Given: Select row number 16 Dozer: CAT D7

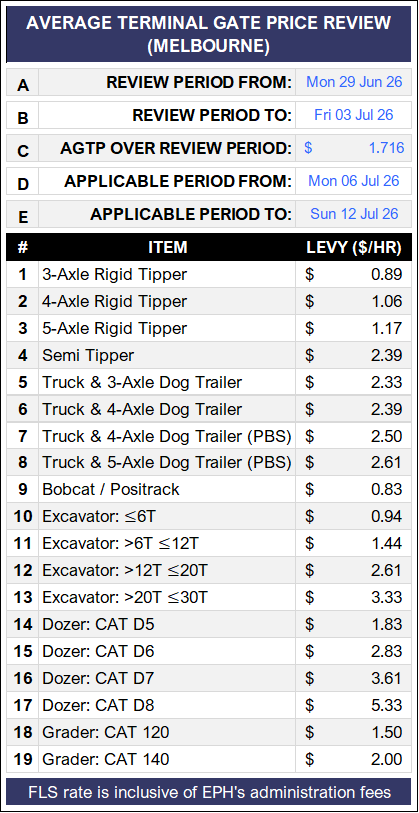Looking at the screenshot, I should click(x=210, y=678).
